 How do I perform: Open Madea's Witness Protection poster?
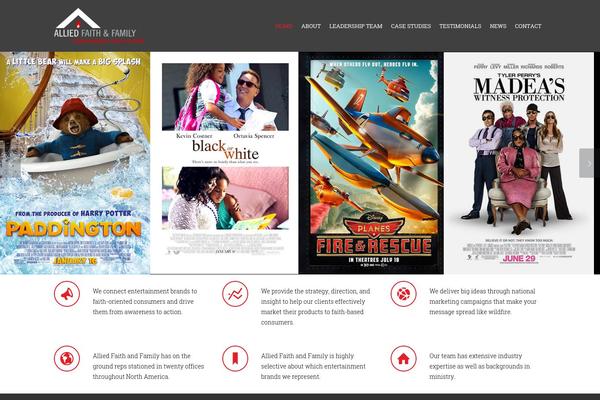(x=519, y=163)
